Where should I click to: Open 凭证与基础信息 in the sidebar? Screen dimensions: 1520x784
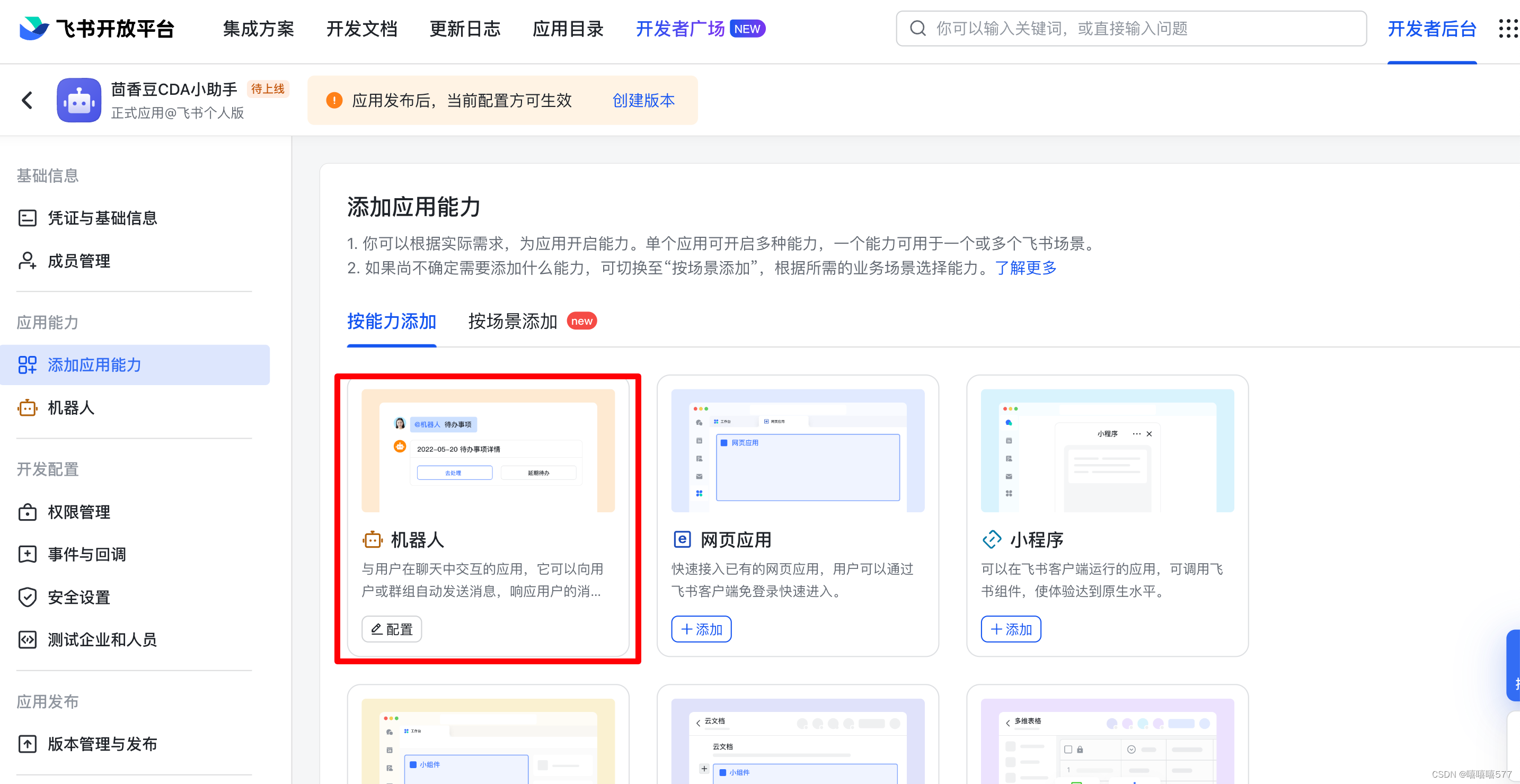point(102,218)
